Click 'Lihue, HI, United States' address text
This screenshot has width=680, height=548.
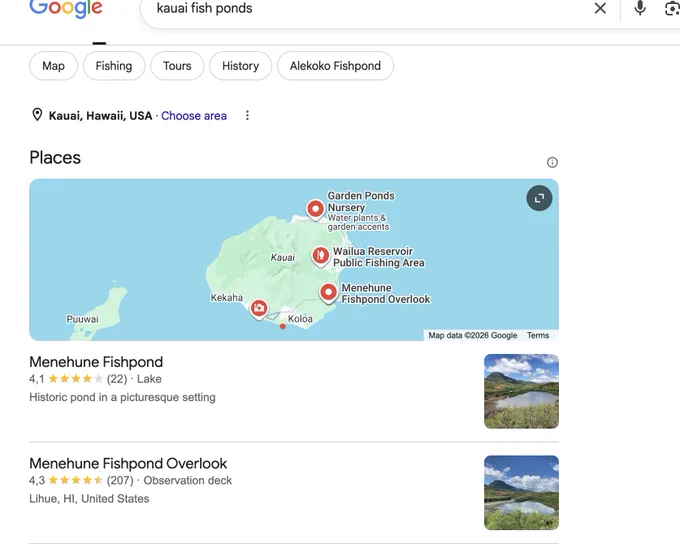89,499
